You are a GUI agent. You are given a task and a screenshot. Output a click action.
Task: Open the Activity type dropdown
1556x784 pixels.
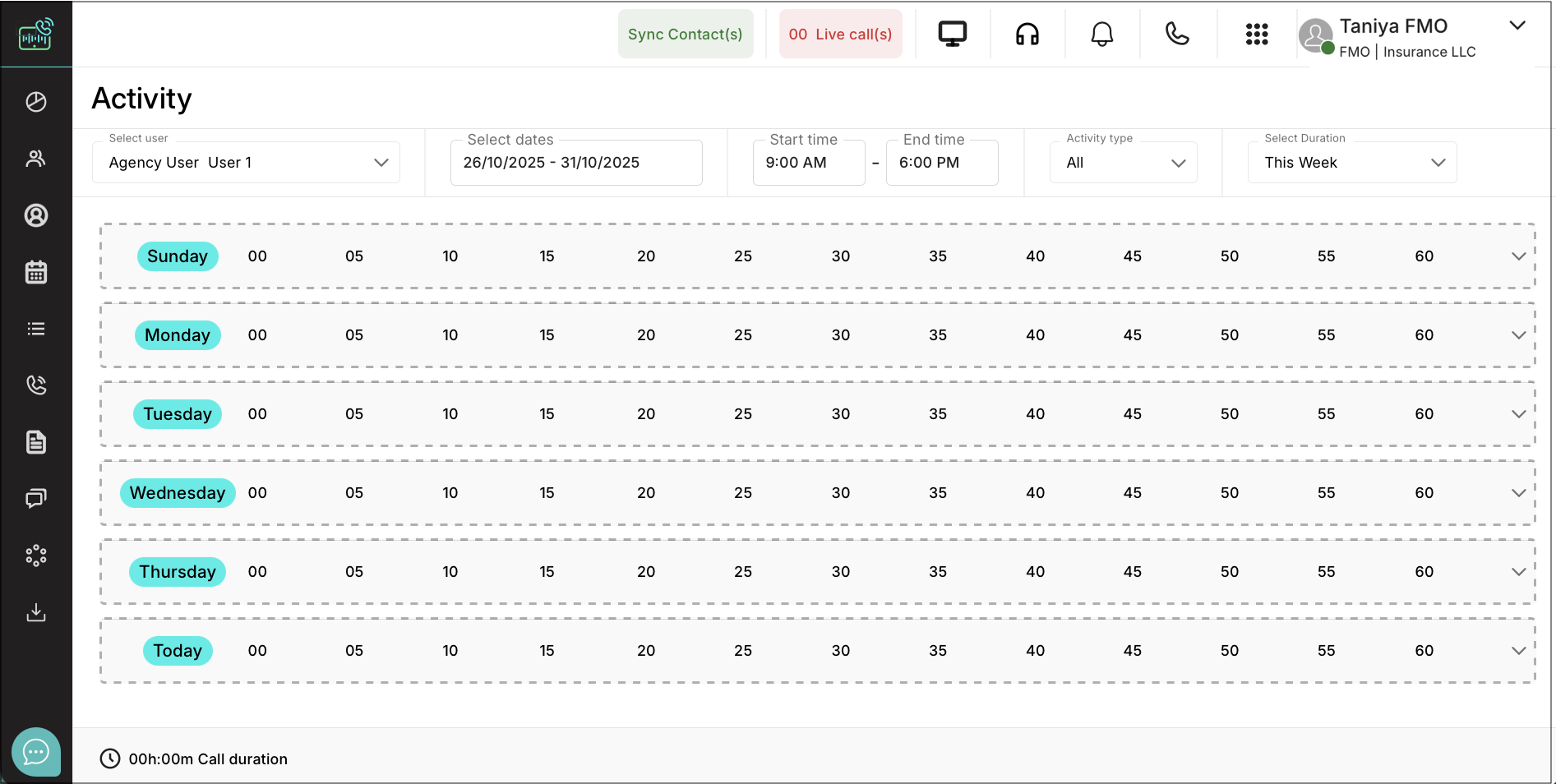(1123, 163)
